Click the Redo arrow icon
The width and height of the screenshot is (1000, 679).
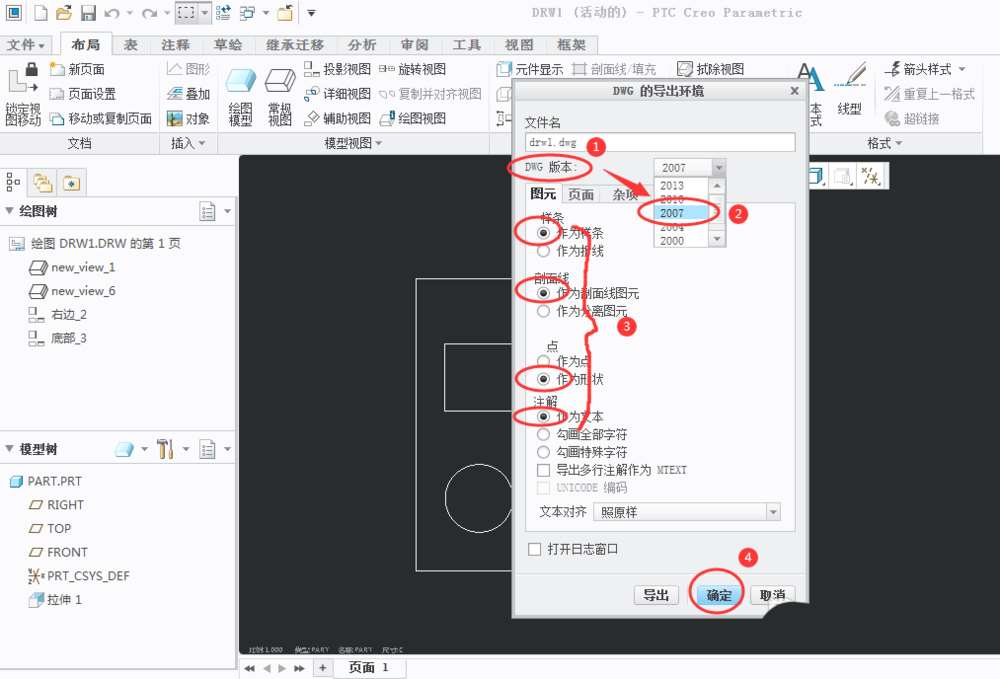149,13
